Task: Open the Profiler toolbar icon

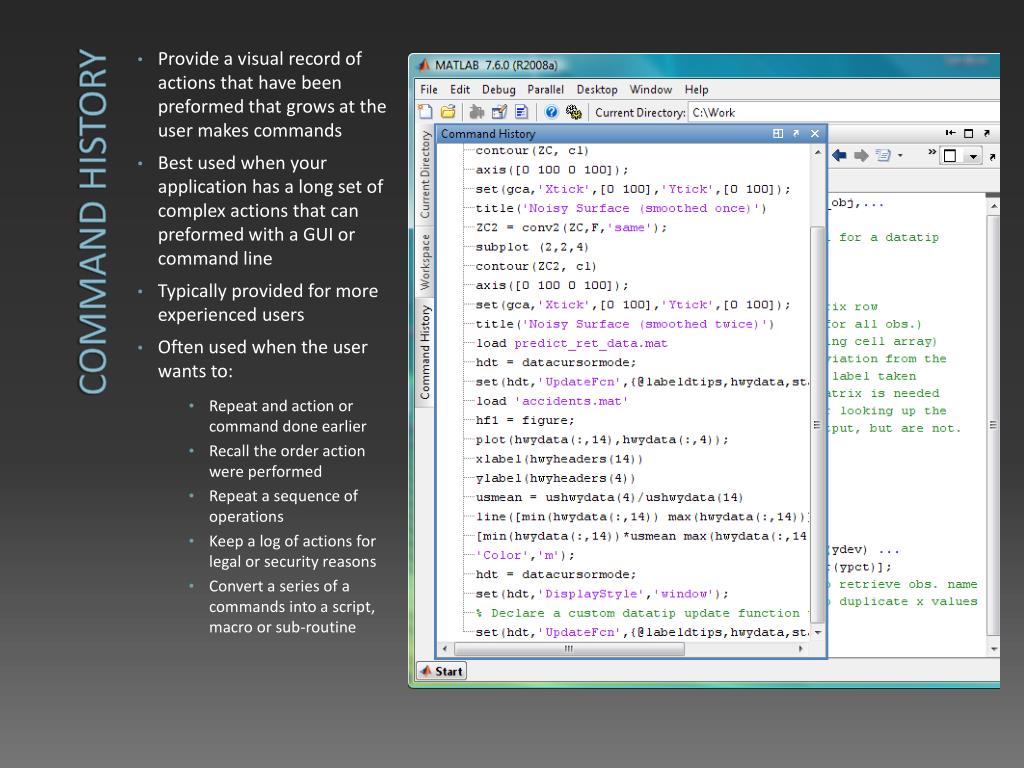Action: [x=521, y=112]
